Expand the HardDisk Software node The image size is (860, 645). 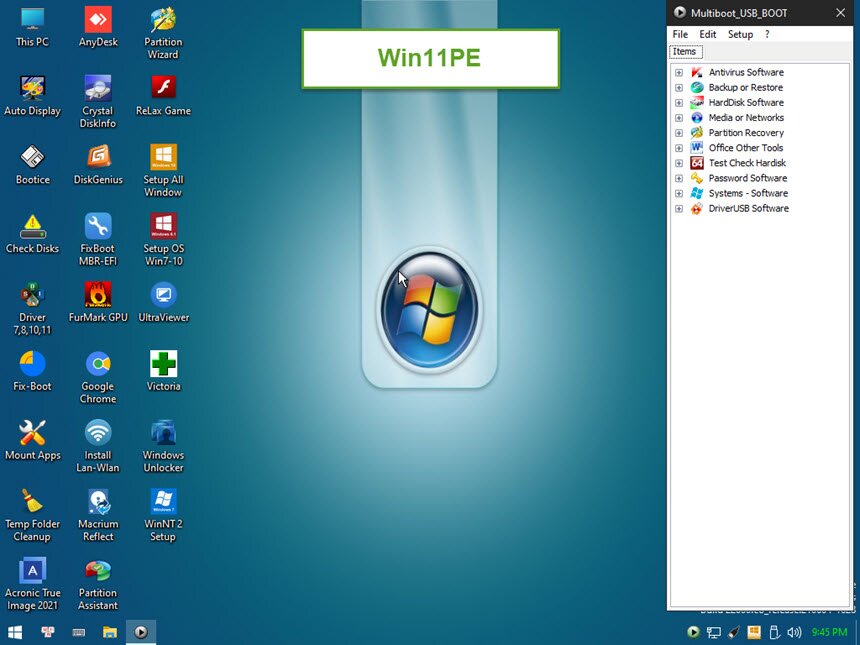[679, 103]
